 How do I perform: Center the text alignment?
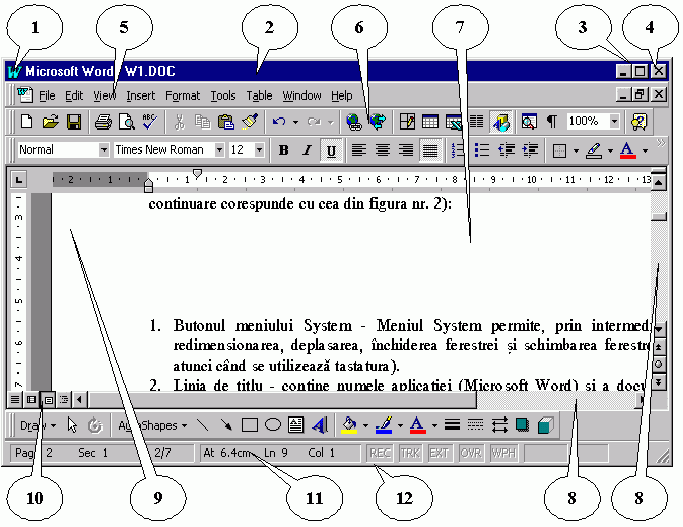pos(383,150)
